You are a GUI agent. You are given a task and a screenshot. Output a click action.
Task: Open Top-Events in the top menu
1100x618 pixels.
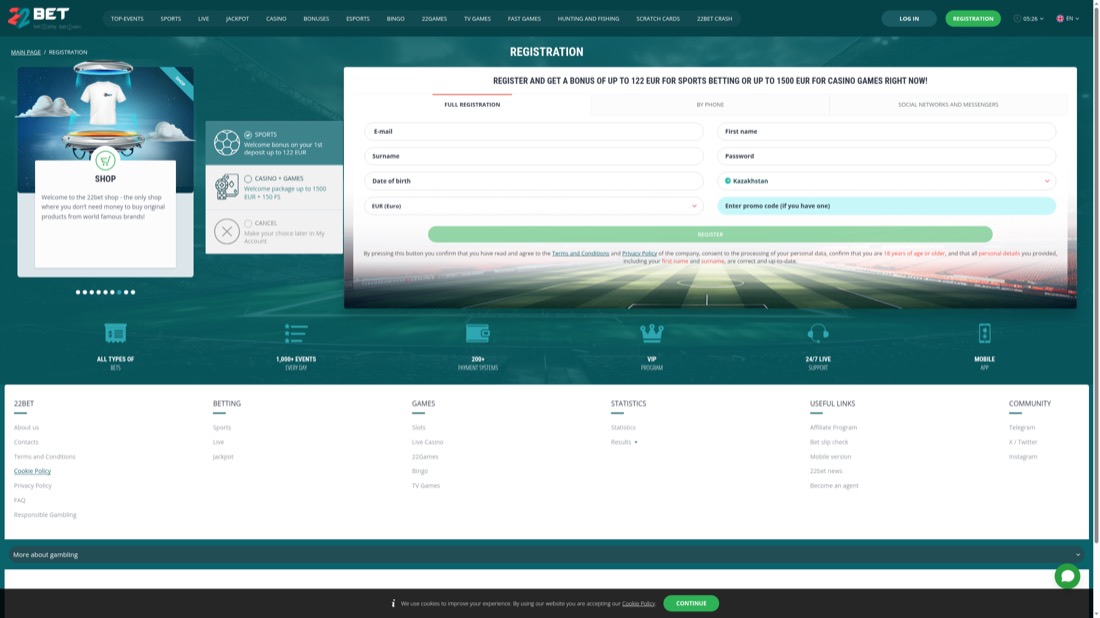point(127,19)
